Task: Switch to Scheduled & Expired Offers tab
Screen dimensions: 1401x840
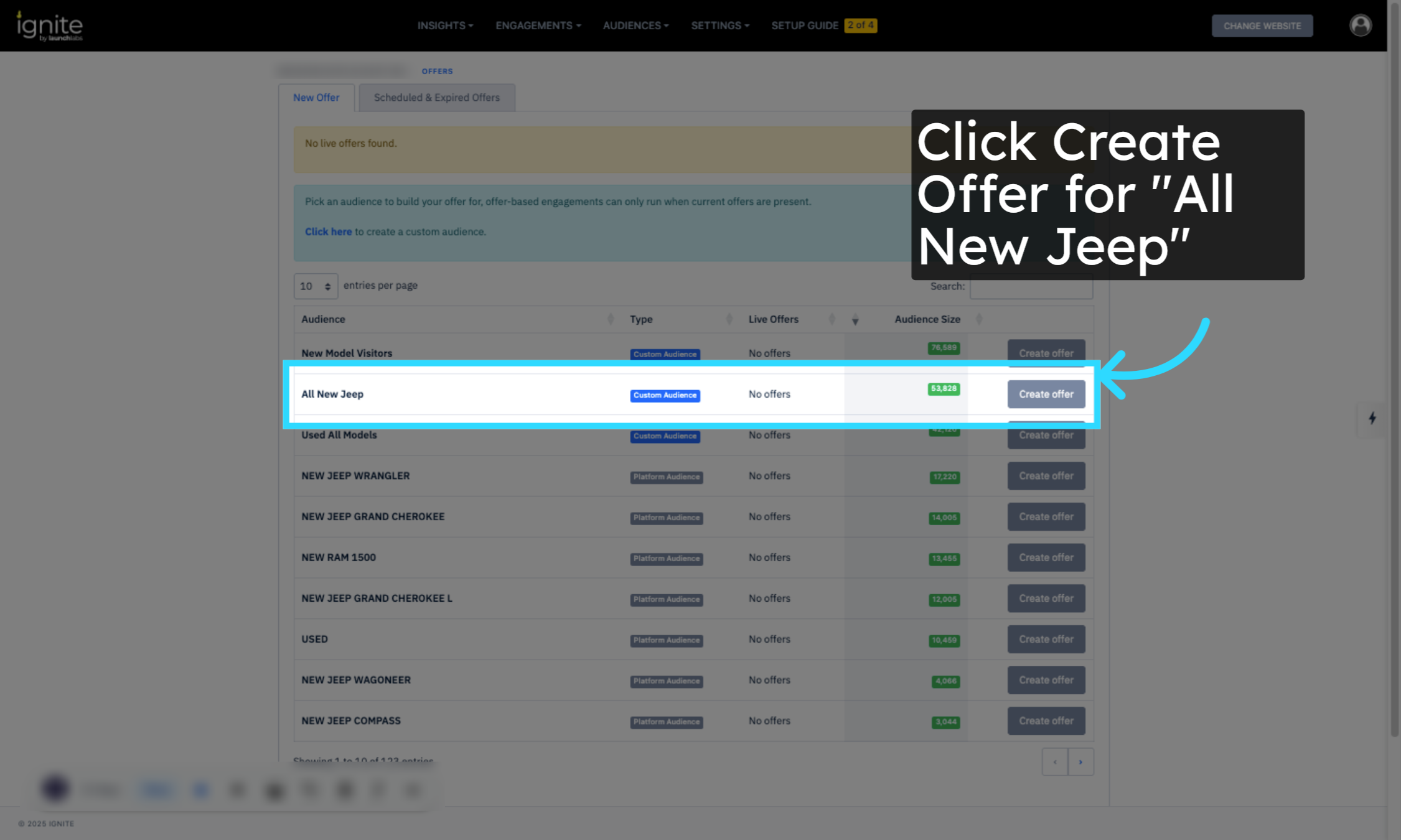Action: (x=436, y=98)
